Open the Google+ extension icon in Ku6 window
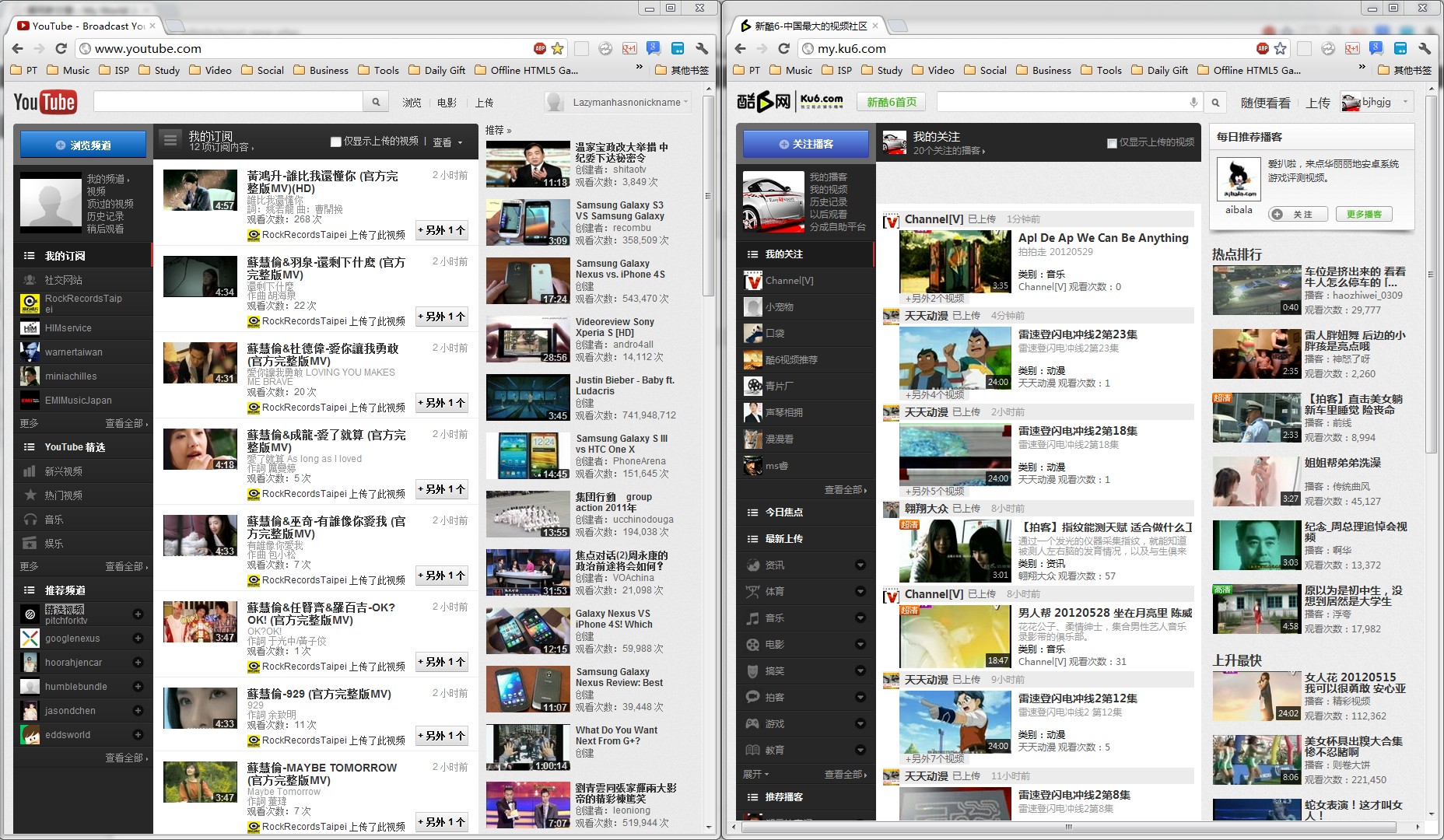 (1352, 48)
